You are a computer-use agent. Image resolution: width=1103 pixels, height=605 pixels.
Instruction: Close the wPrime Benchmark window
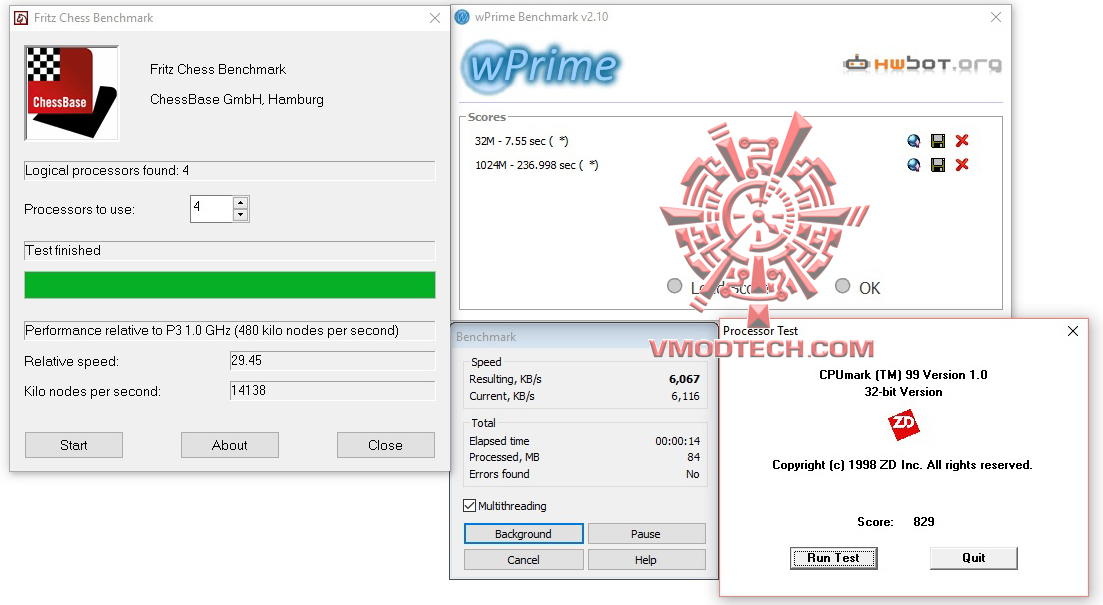pos(996,17)
